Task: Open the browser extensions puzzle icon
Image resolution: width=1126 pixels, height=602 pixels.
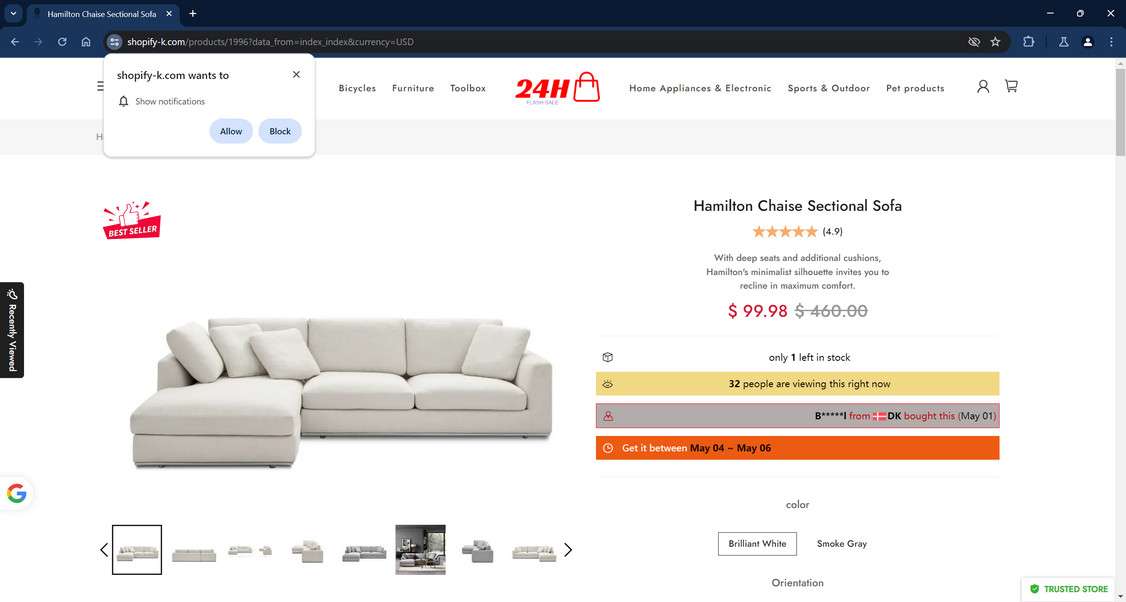Action: pos(1028,42)
